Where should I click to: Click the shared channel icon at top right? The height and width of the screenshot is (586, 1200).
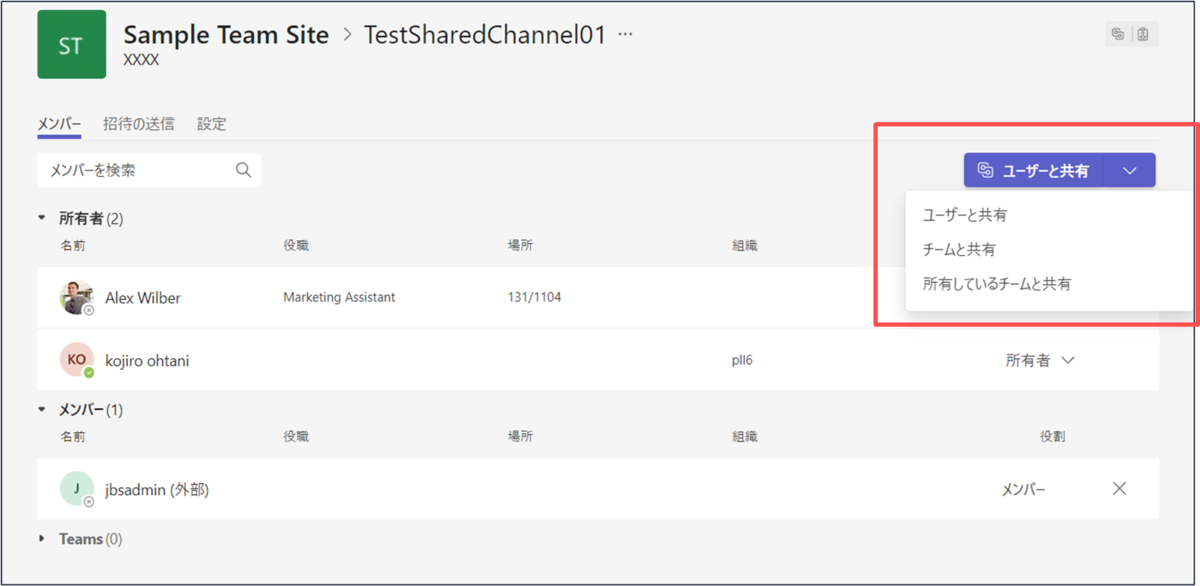tap(1118, 34)
